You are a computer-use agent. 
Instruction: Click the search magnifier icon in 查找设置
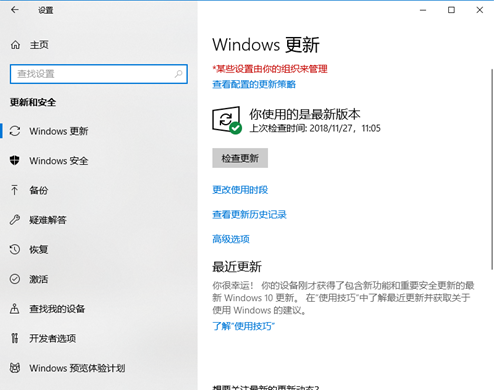(179, 74)
